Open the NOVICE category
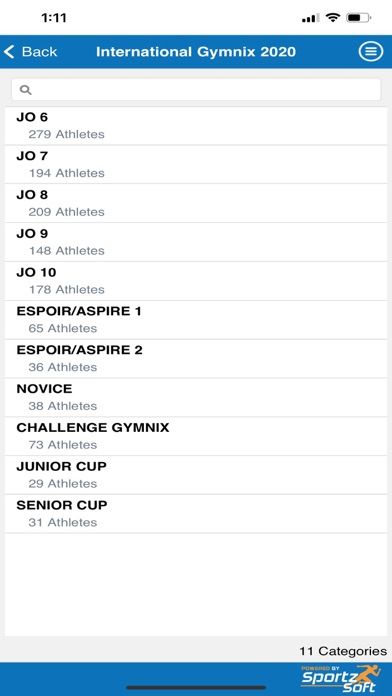392x696 pixels. [196, 398]
